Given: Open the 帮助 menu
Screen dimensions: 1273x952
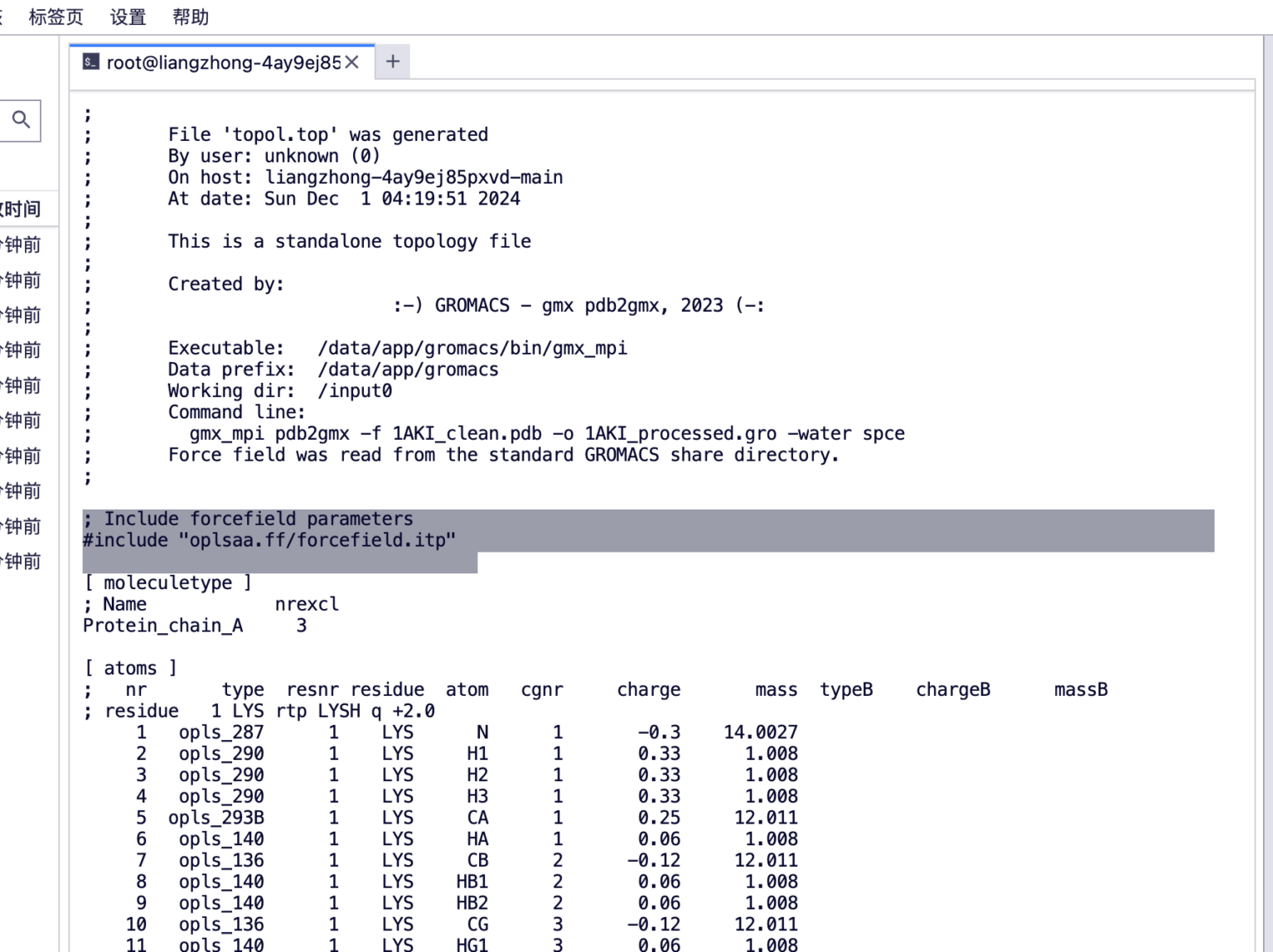Looking at the screenshot, I should [x=191, y=17].
